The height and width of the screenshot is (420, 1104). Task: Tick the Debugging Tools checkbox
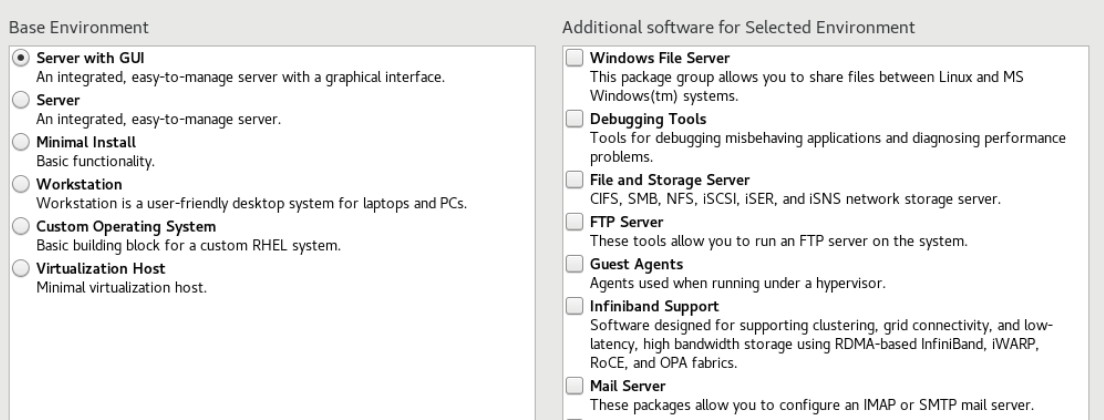[574, 119]
